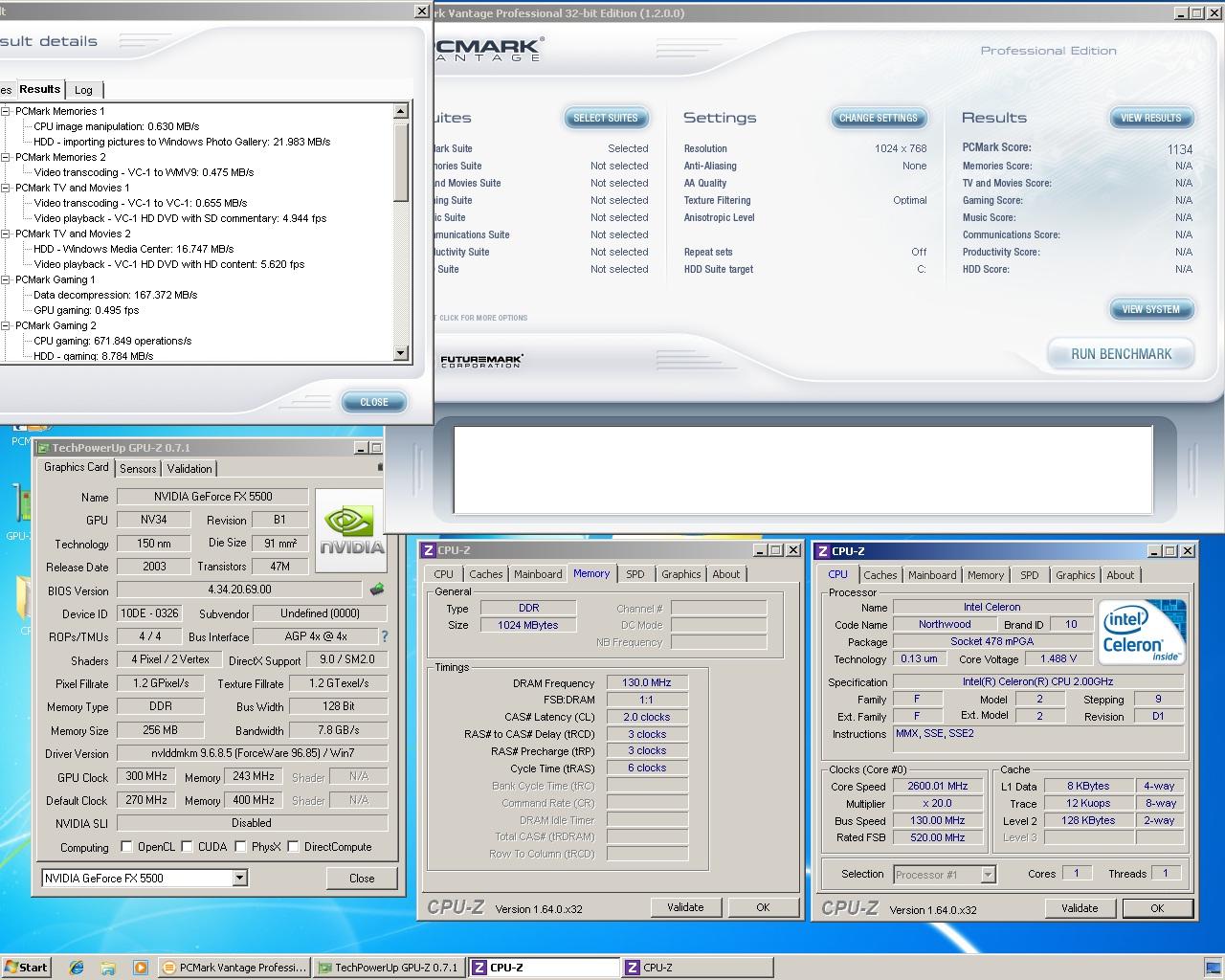
Task: Click RUN BENCHMARK in PCMark Vantage
Action: tap(1121, 353)
